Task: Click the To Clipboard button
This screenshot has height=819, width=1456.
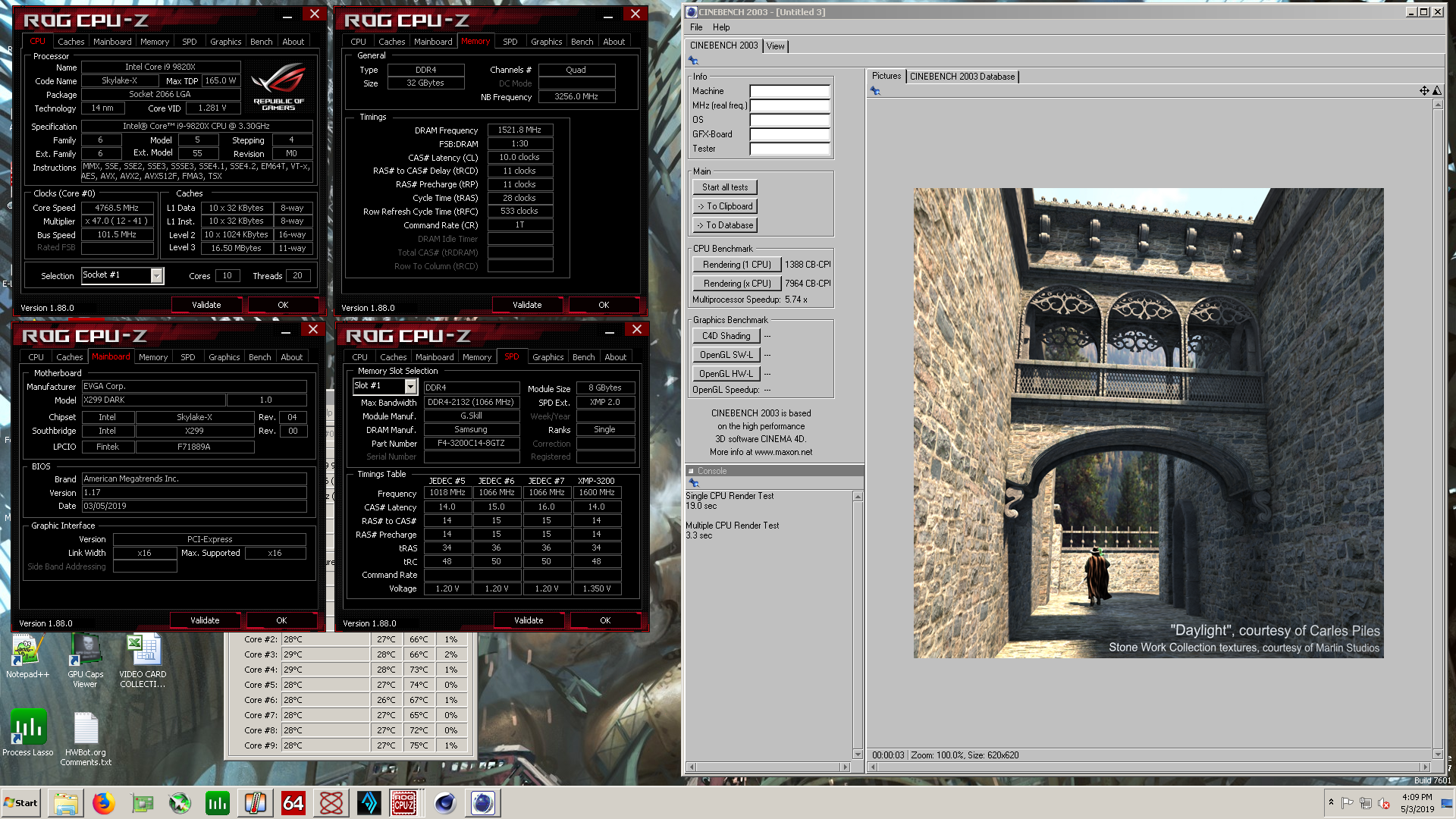Action: pyautogui.click(x=725, y=206)
